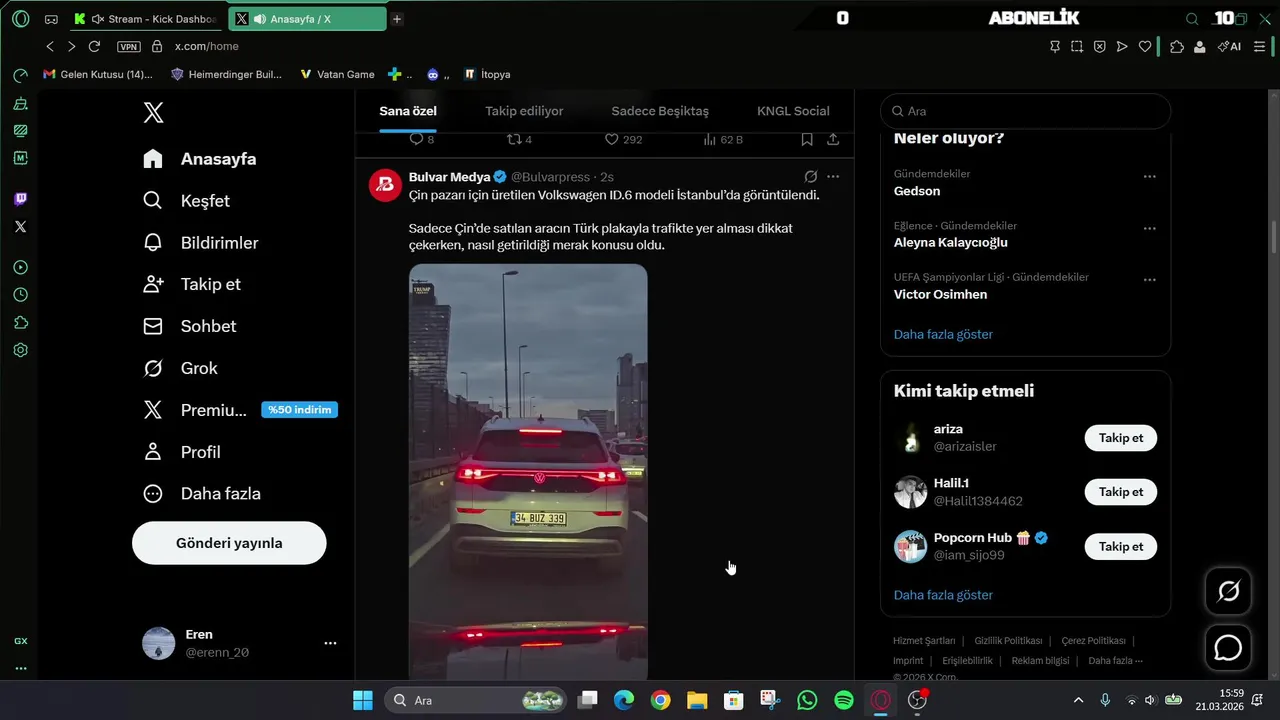Image resolution: width=1280 pixels, height=720 pixels.
Task: Open the Profil page
Action: [181, 452]
